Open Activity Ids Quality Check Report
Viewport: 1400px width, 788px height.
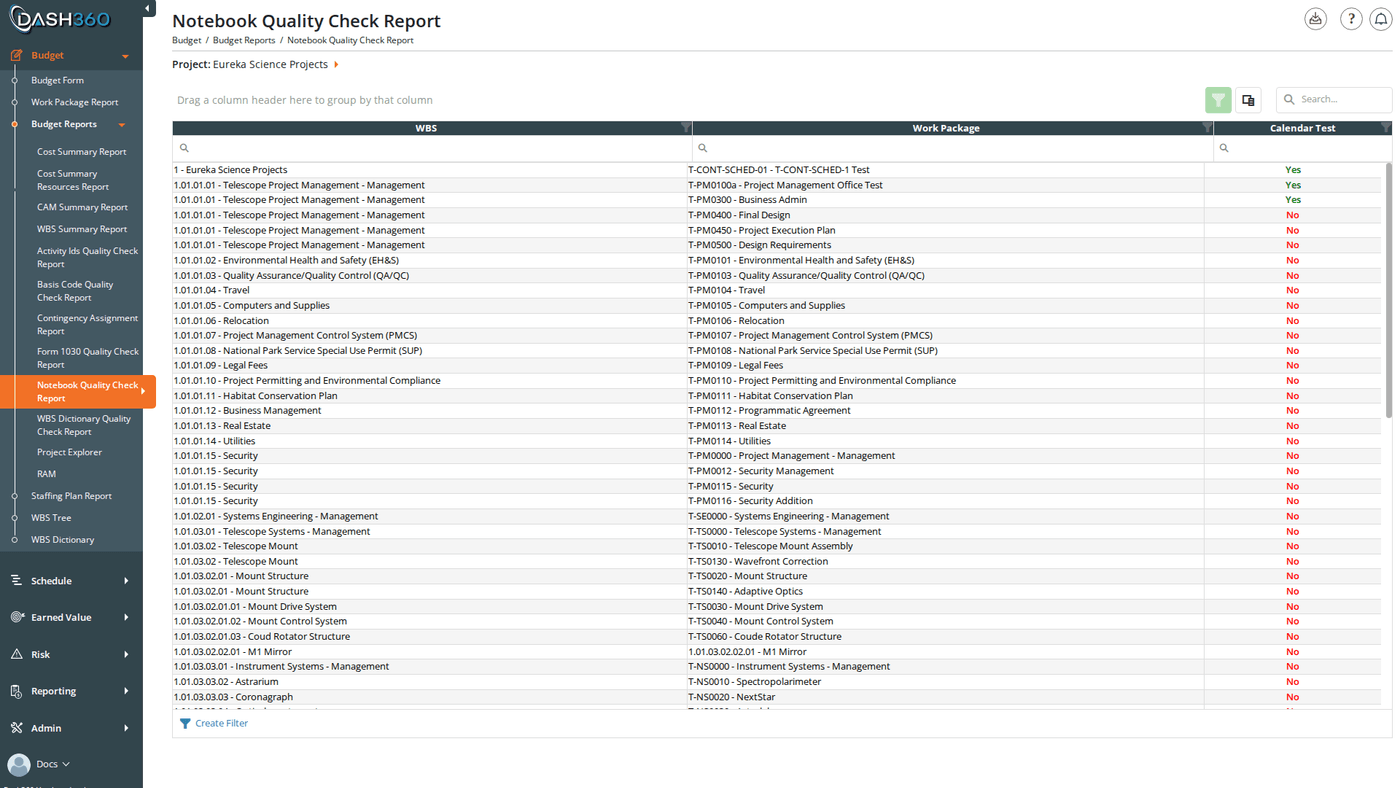(87, 257)
